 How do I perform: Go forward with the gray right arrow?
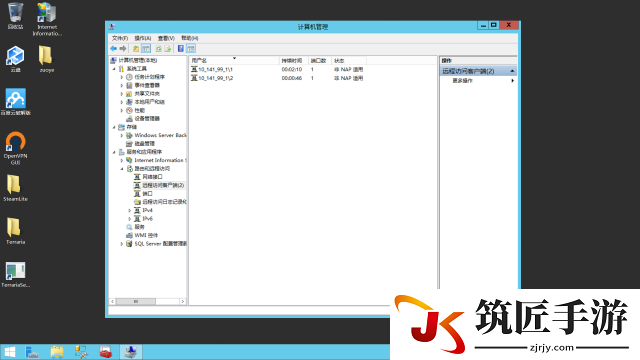pyautogui.click(x=123, y=49)
